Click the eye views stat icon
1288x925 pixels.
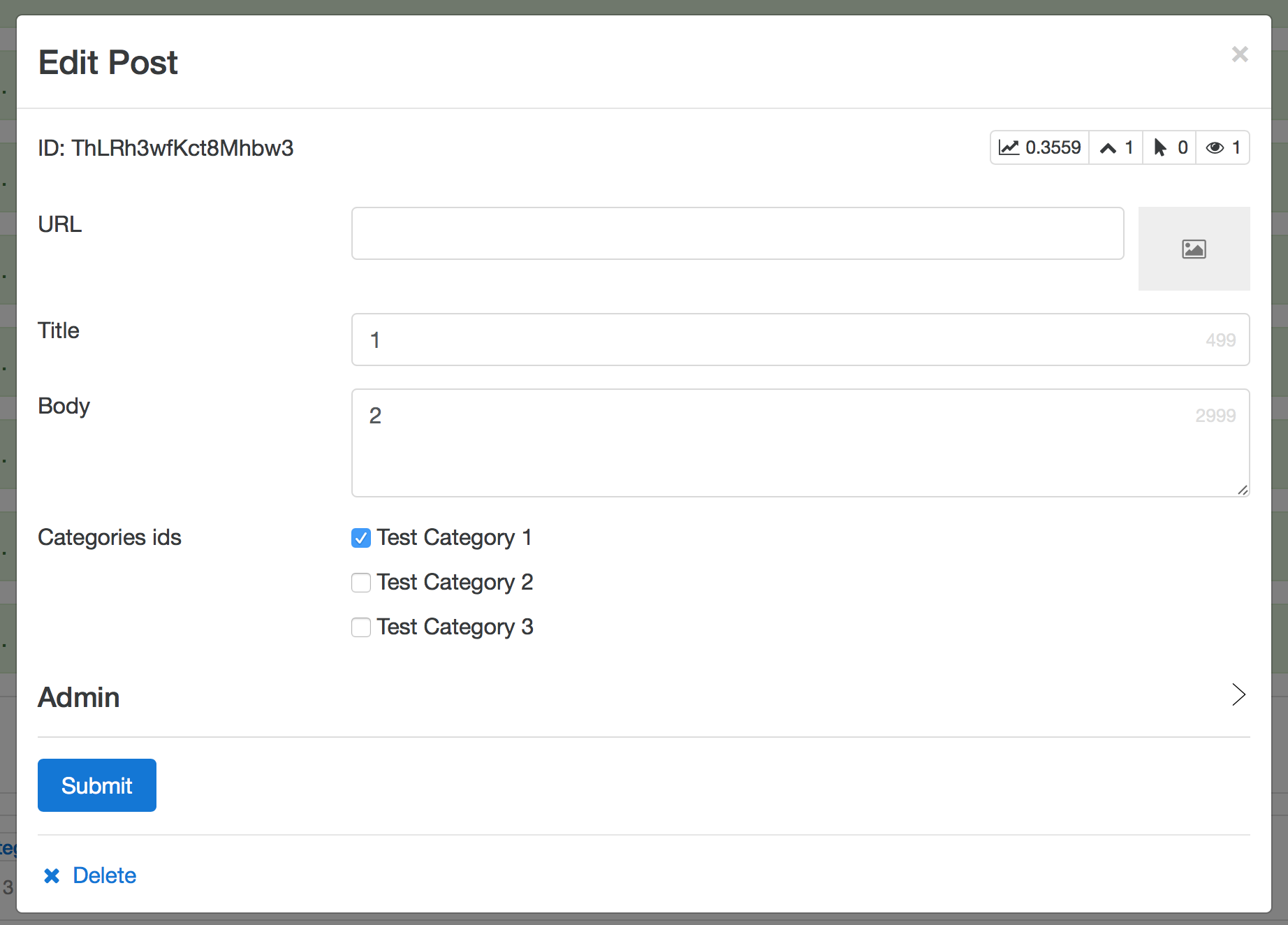tap(1215, 147)
